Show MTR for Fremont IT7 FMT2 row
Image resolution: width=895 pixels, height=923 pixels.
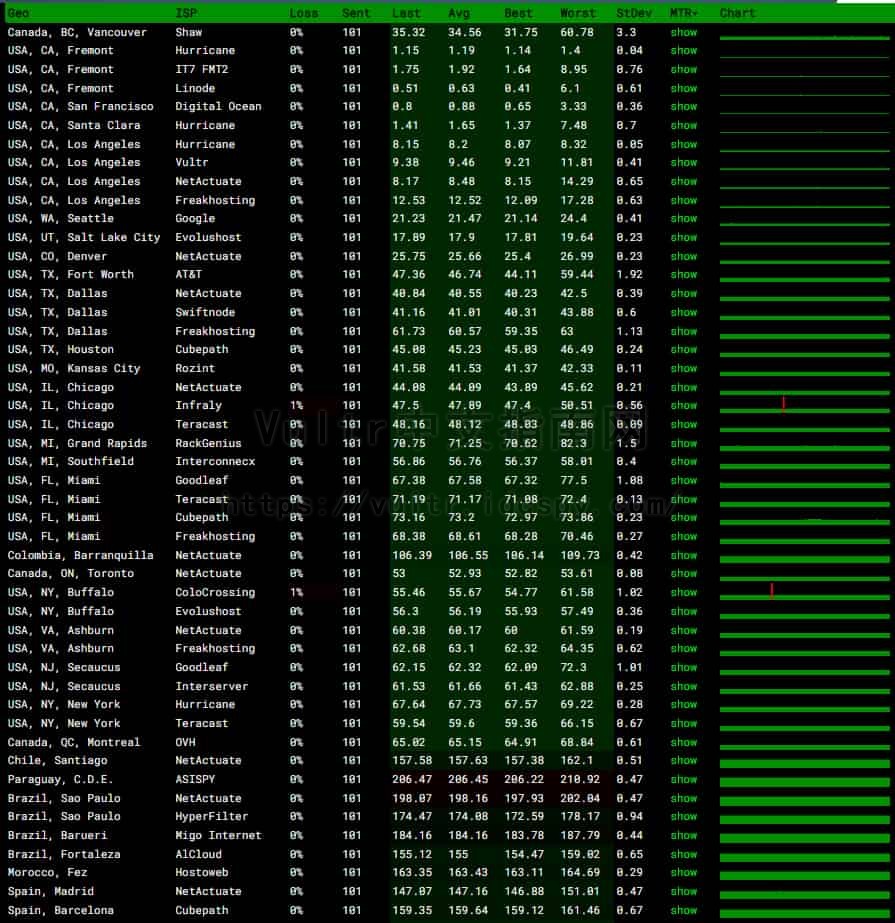point(684,69)
